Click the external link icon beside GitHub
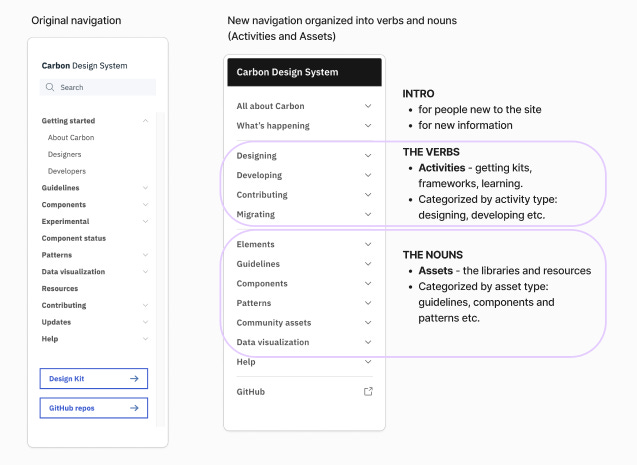The image size is (637, 465). pos(368,391)
